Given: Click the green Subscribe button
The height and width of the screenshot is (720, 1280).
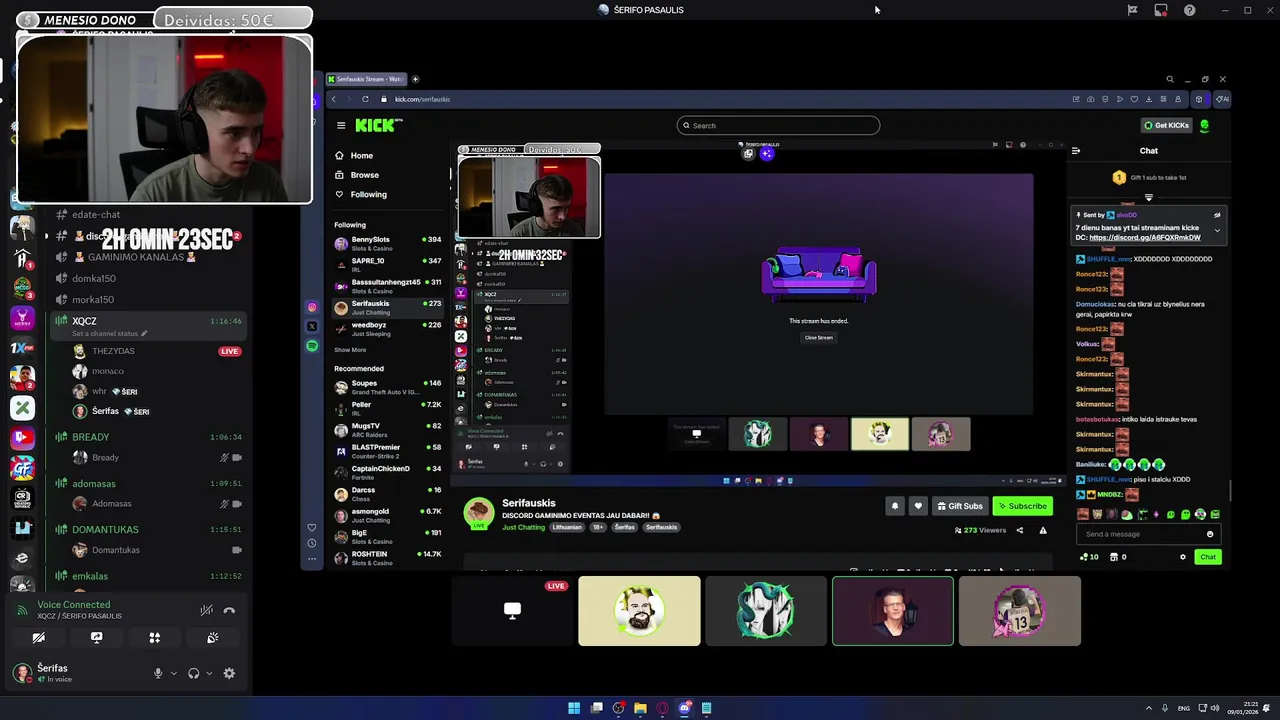Looking at the screenshot, I should click(x=1022, y=506).
